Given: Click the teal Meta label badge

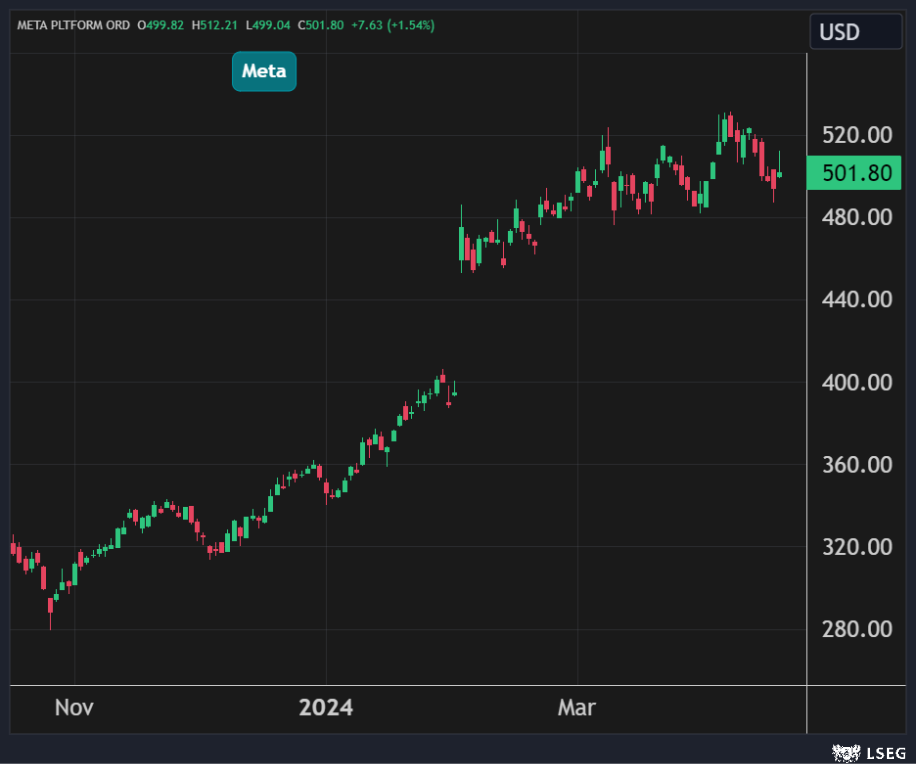Looking at the screenshot, I should [264, 71].
